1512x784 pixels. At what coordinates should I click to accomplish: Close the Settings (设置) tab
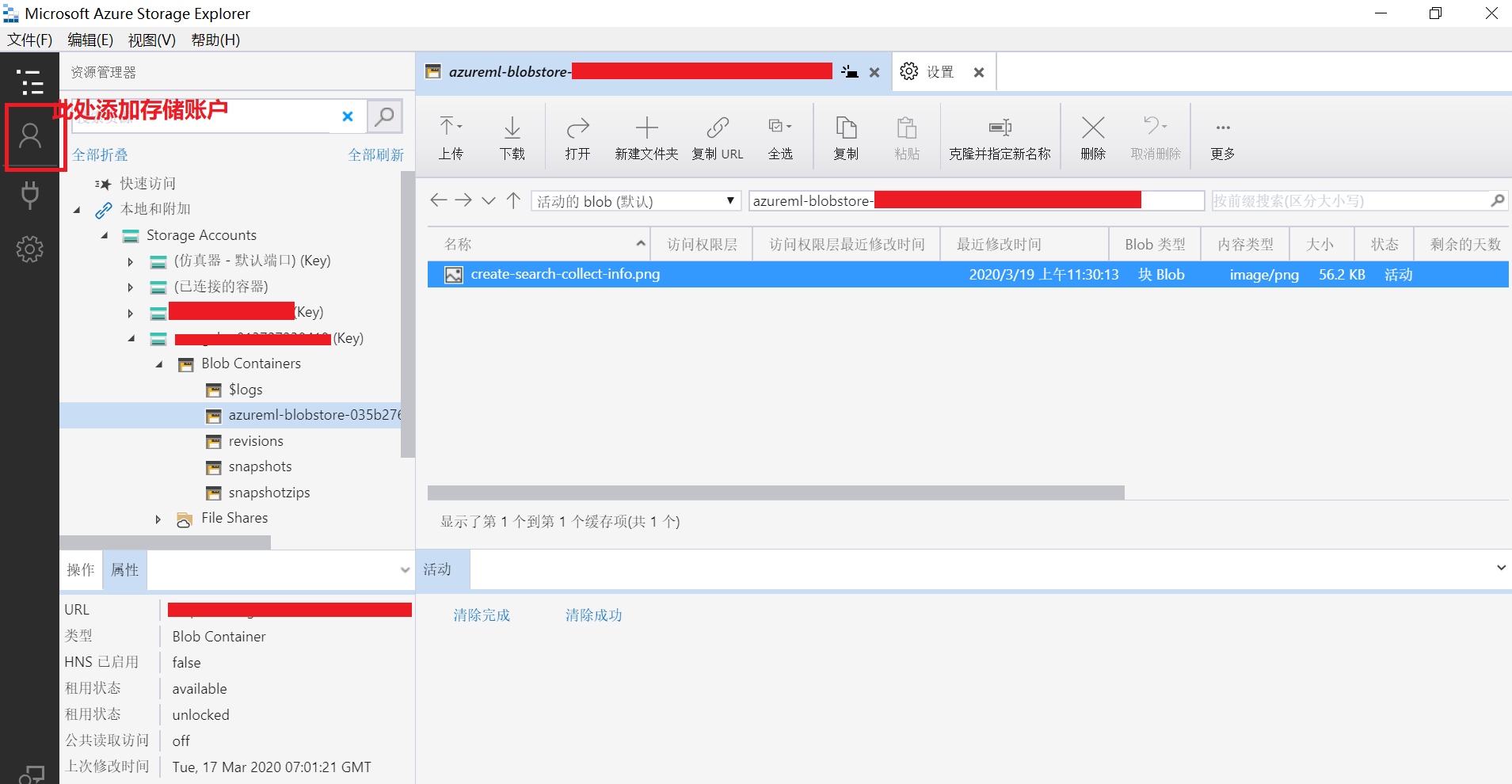[x=979, y=72]
